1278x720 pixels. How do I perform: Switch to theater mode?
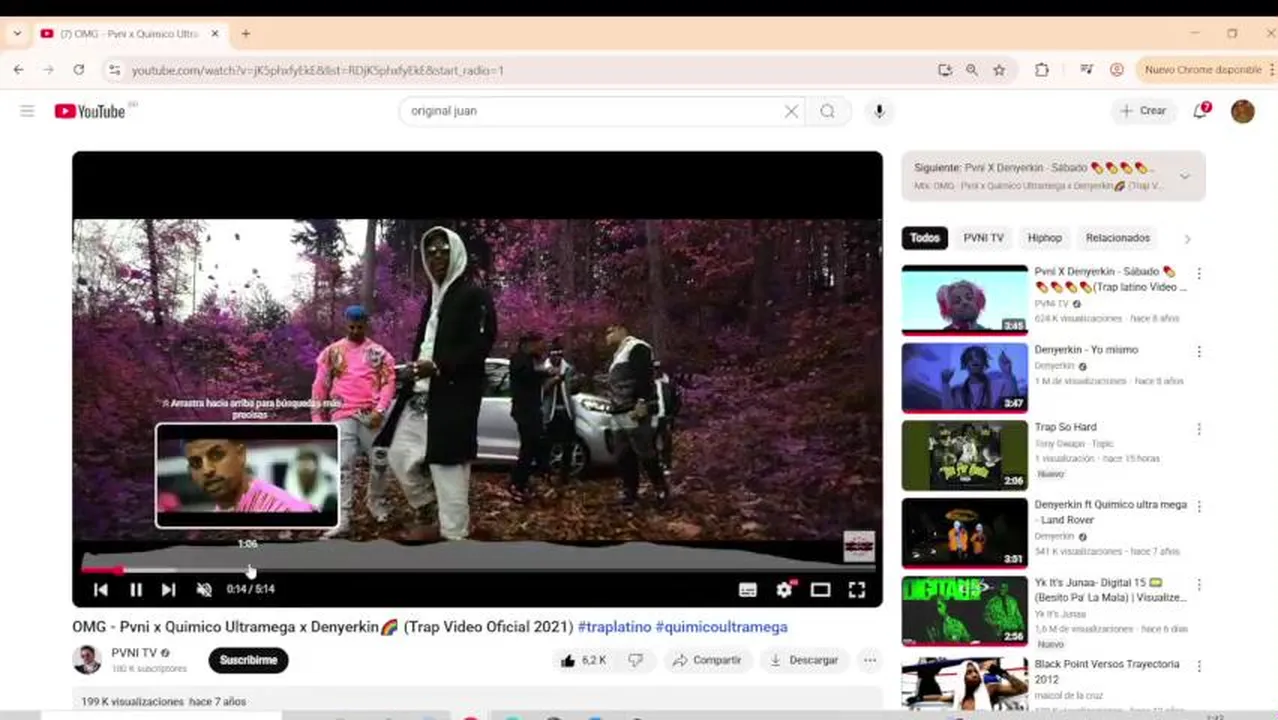tap(820, 590)
